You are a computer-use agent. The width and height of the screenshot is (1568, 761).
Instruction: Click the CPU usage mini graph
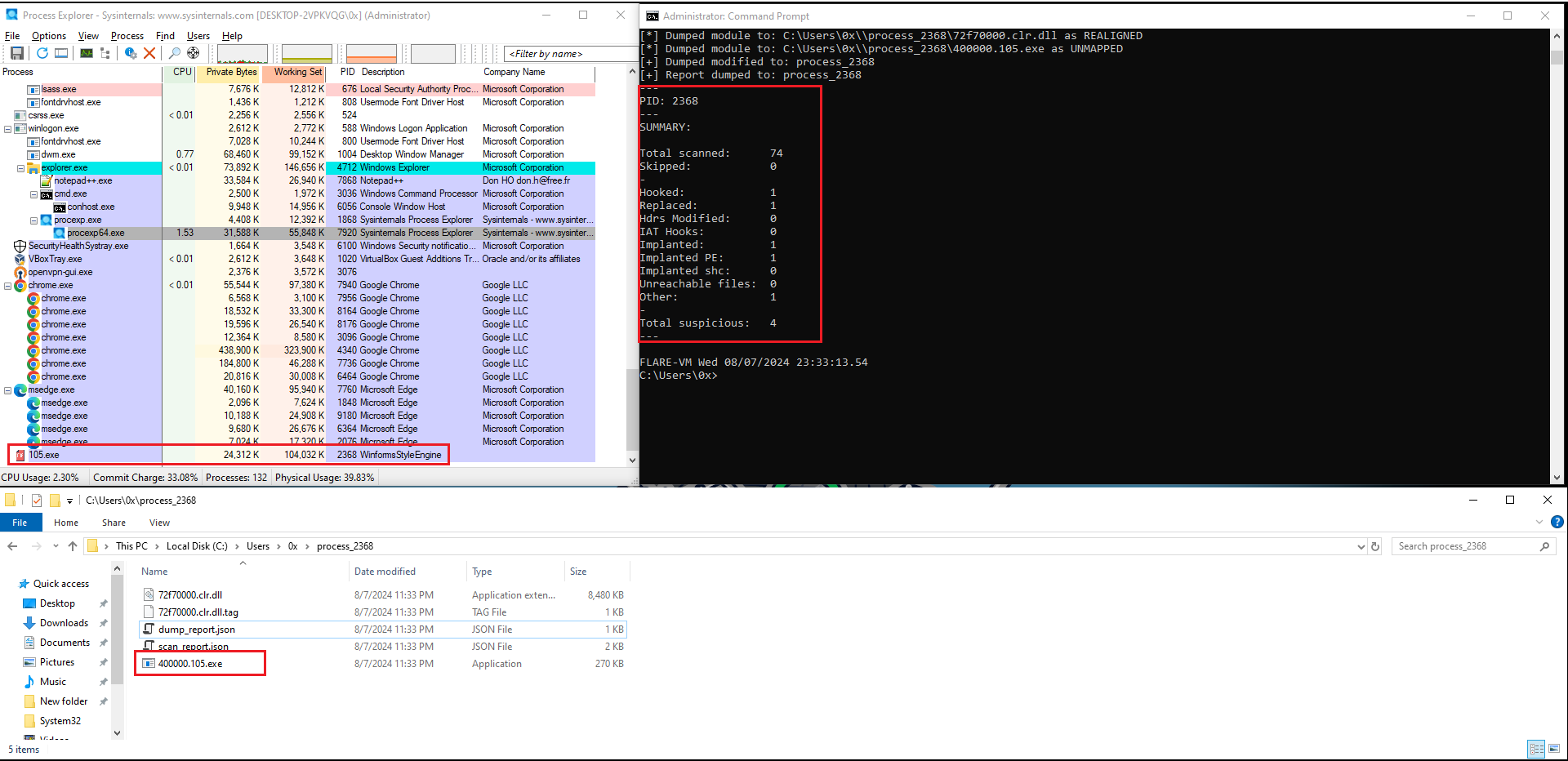[x=243, y=53]
